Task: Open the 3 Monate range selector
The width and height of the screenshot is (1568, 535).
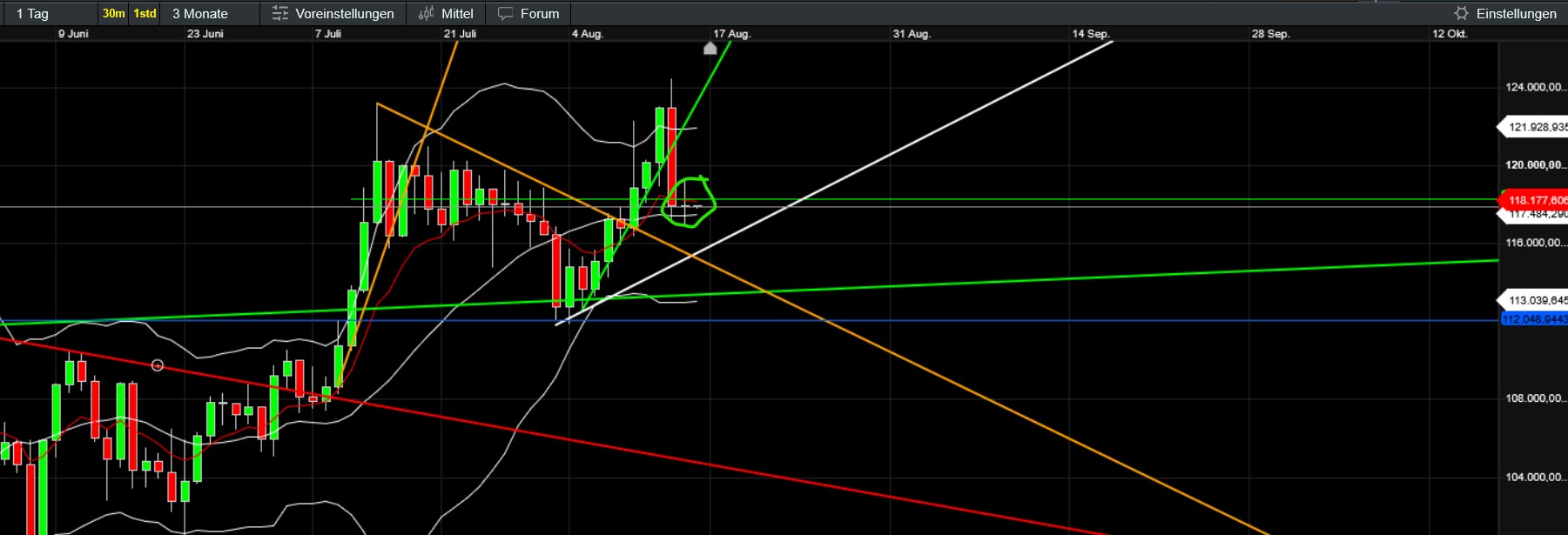Action: [x=211, y=13]
